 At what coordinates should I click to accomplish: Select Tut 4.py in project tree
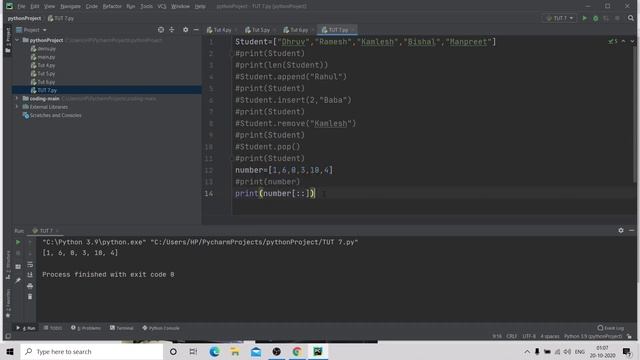click(43, 65)
